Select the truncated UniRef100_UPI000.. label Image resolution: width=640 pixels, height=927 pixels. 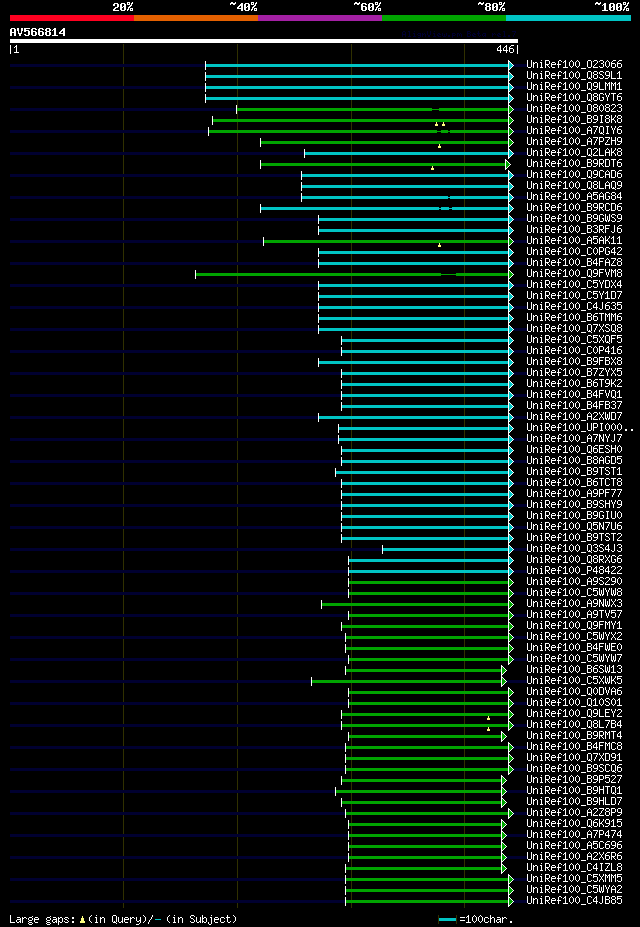(580, 427)
